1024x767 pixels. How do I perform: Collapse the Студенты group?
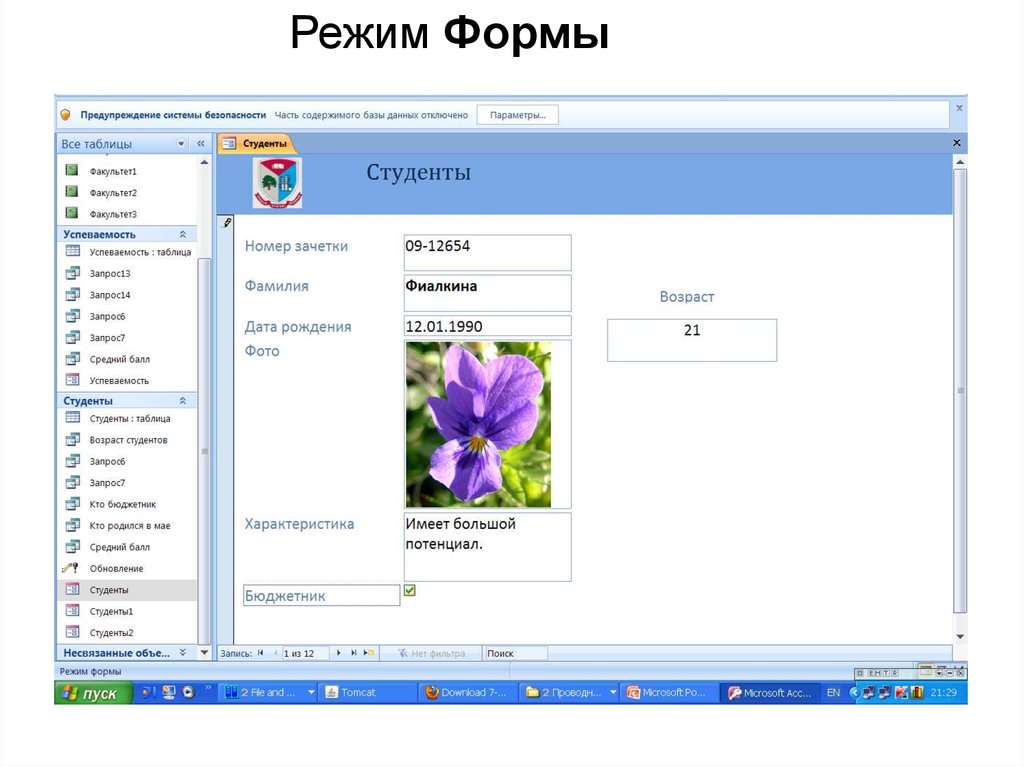click(x=182, y=401)
